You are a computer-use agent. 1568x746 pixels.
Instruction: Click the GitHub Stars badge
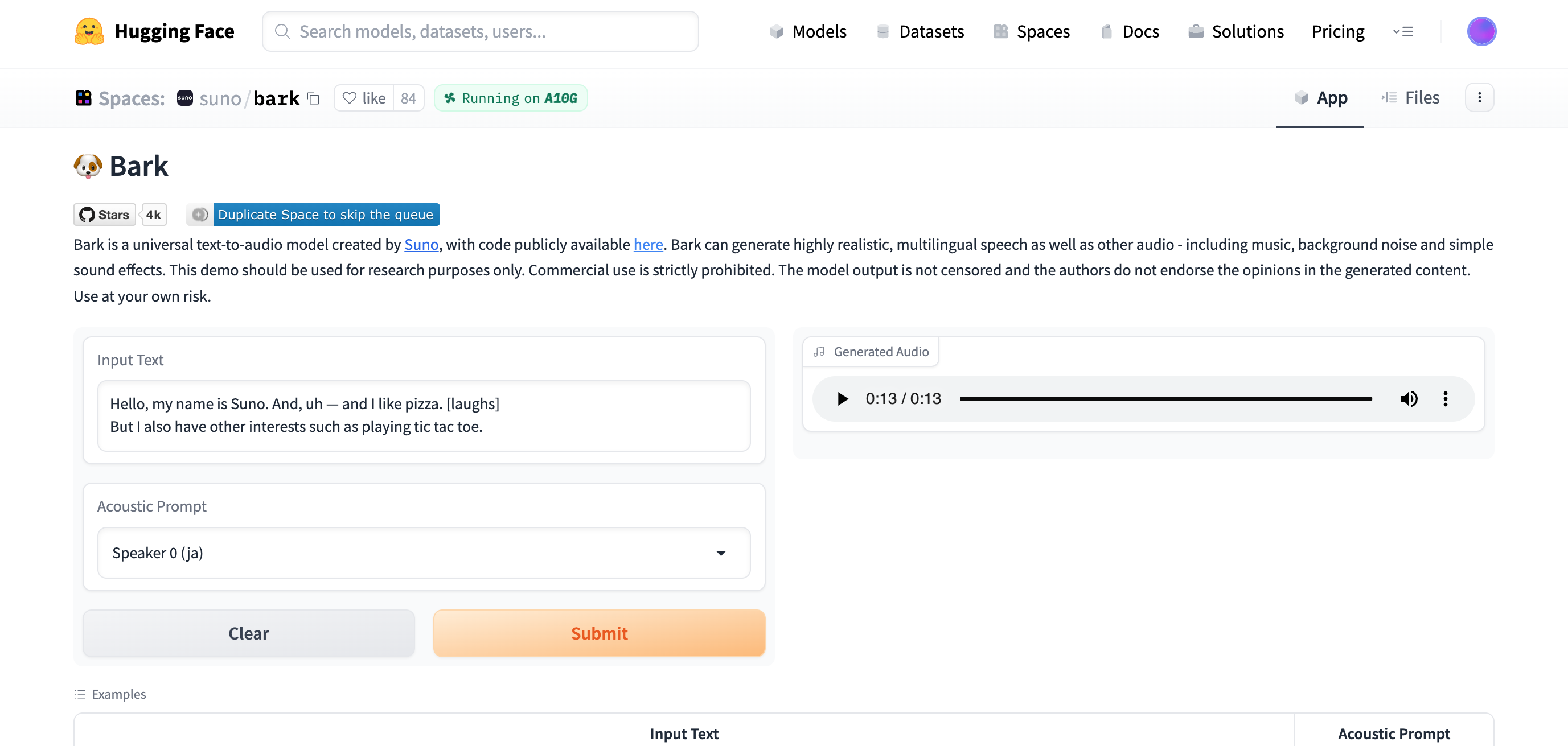[105, 214]
